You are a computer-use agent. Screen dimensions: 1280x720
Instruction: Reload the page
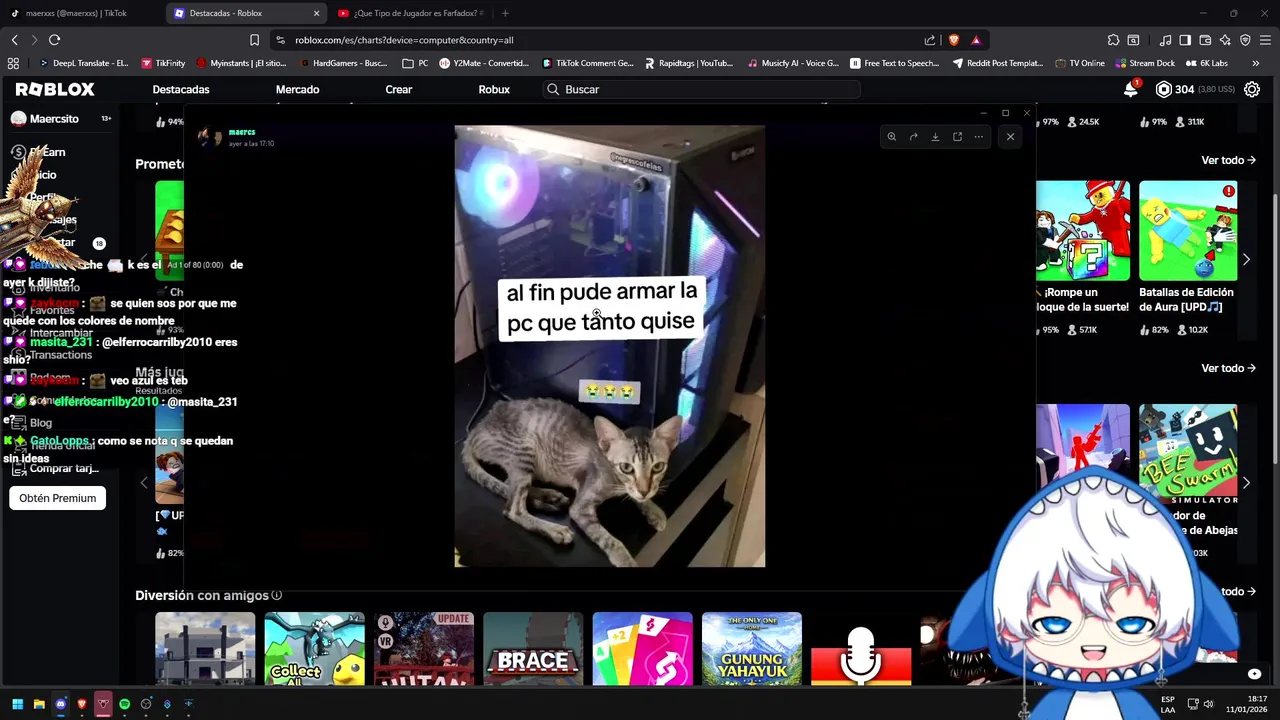click(54, 40)
